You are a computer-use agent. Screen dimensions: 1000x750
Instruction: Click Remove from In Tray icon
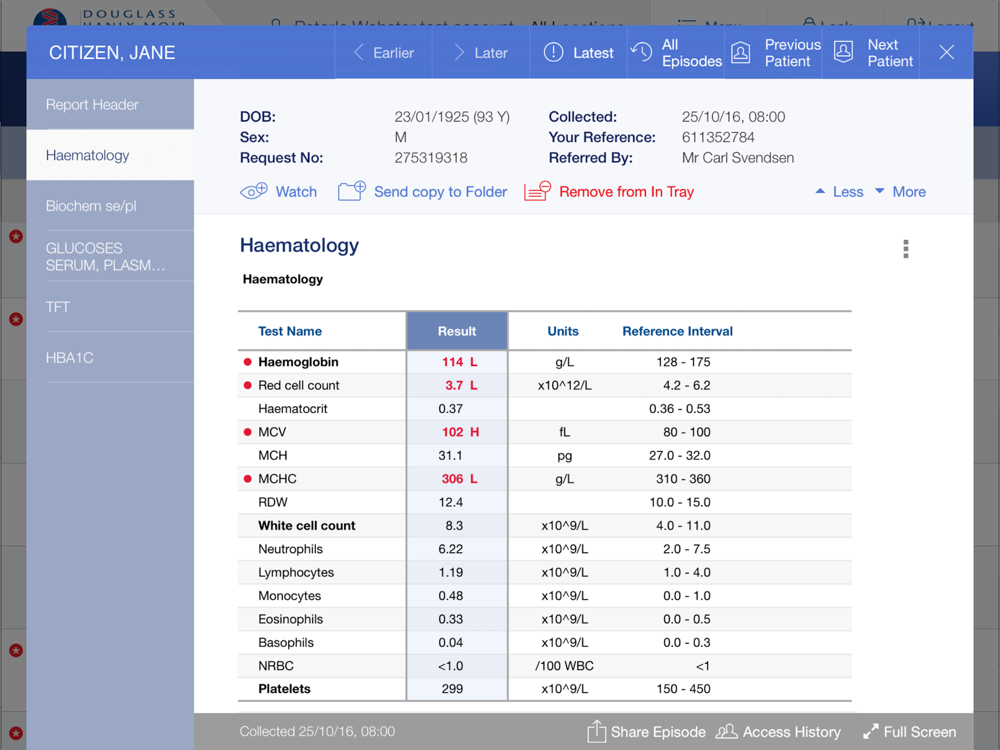(x=537, y=191)
